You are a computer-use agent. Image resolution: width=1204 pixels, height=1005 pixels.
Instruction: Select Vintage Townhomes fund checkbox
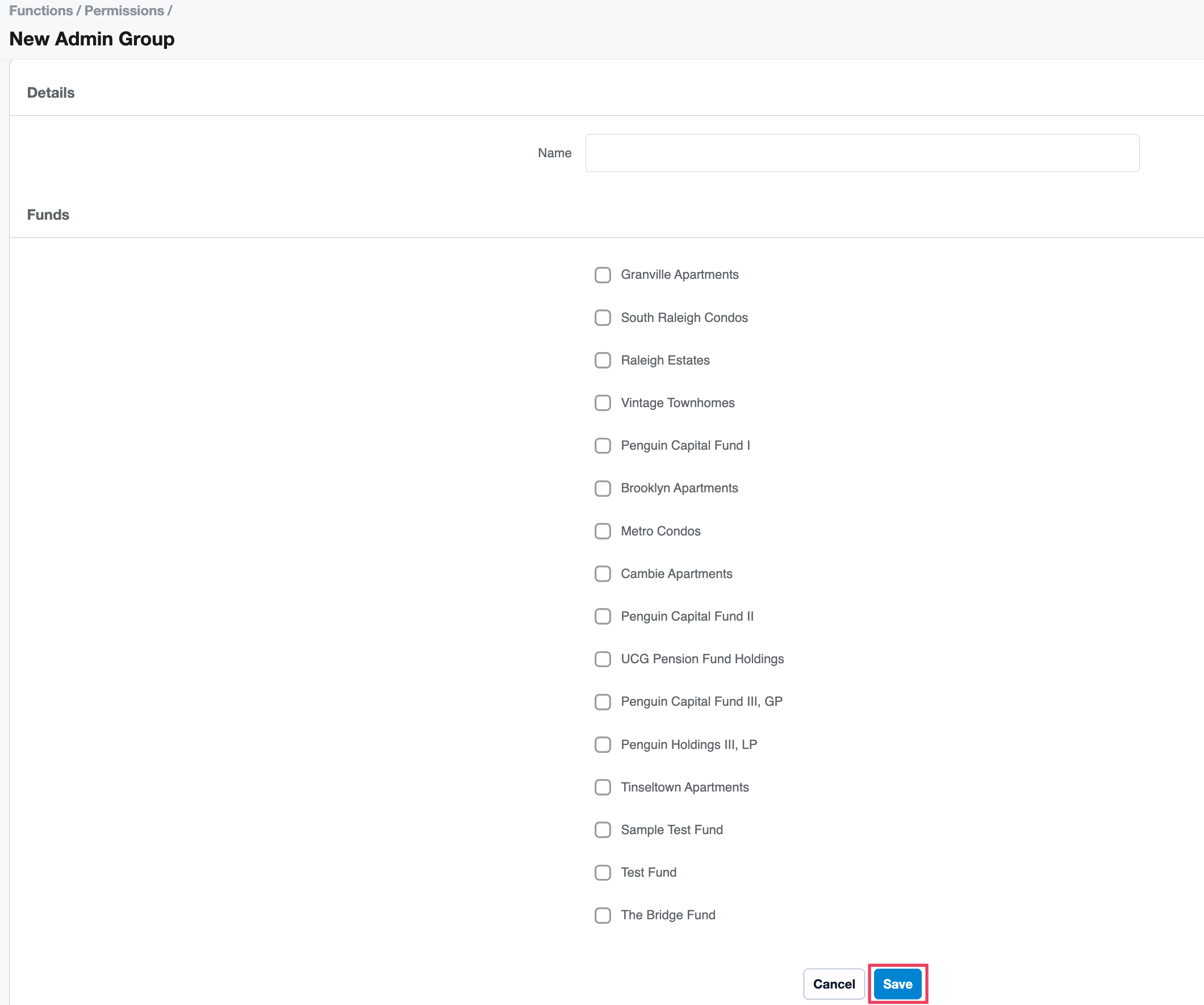point(602,403)
